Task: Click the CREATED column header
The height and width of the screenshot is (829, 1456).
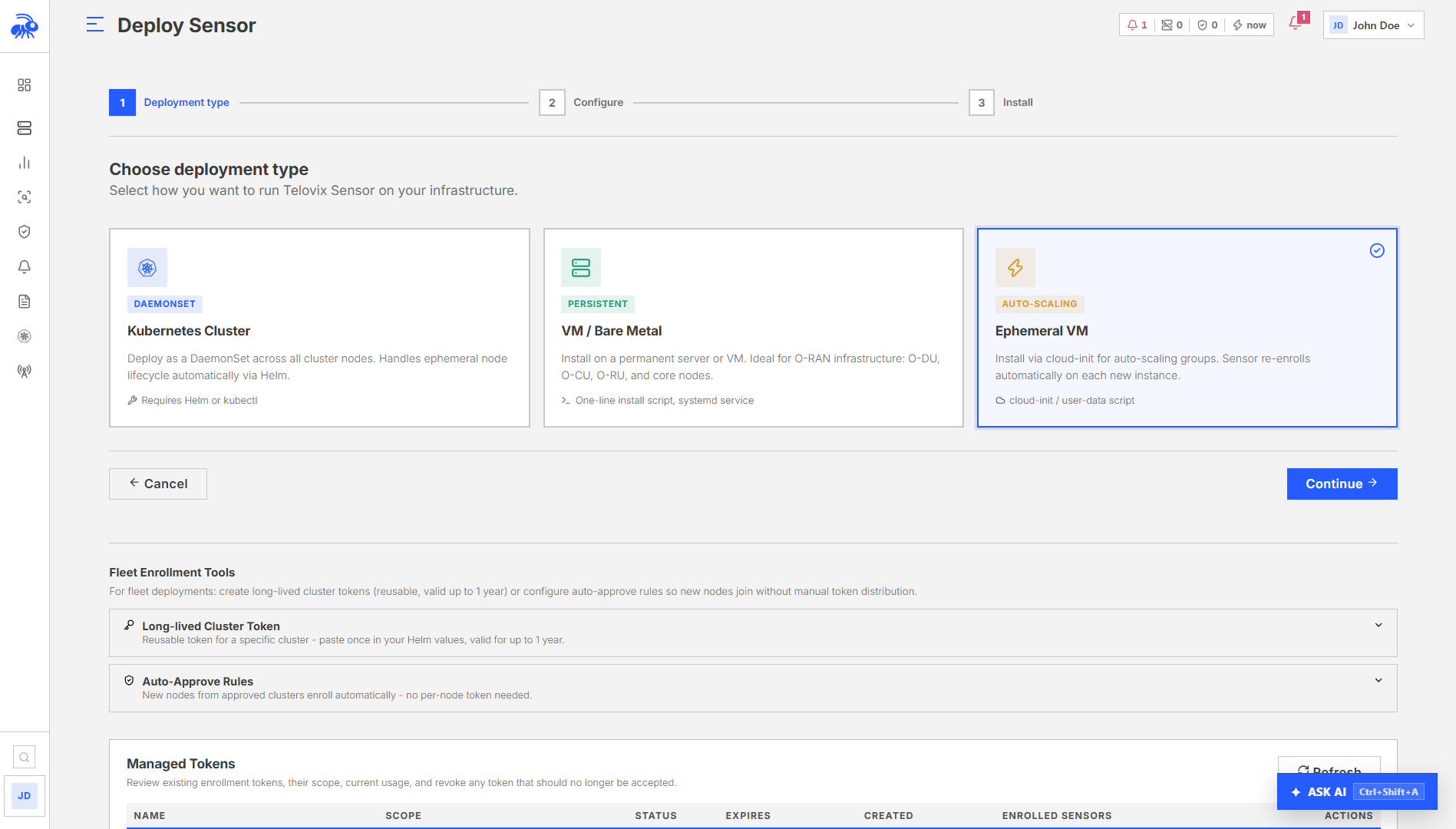Action: [x=888, y=816]
